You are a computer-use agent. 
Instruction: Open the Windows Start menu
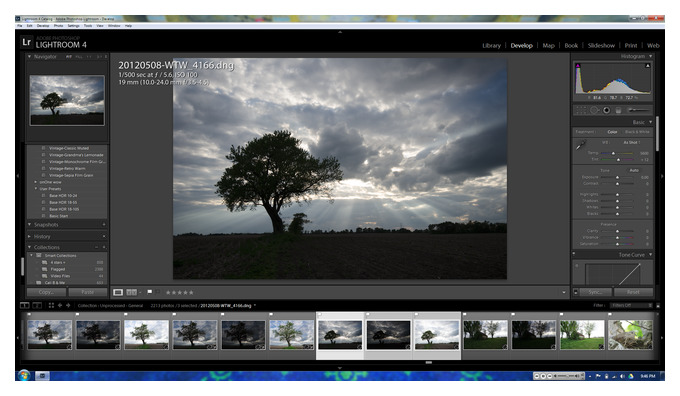[x=24, y=375]
